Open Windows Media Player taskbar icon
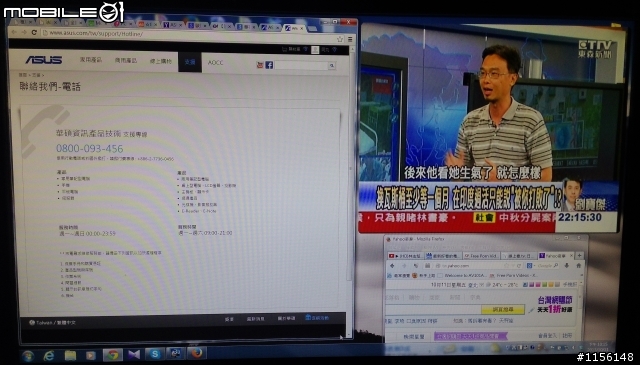 click(91, 356)
